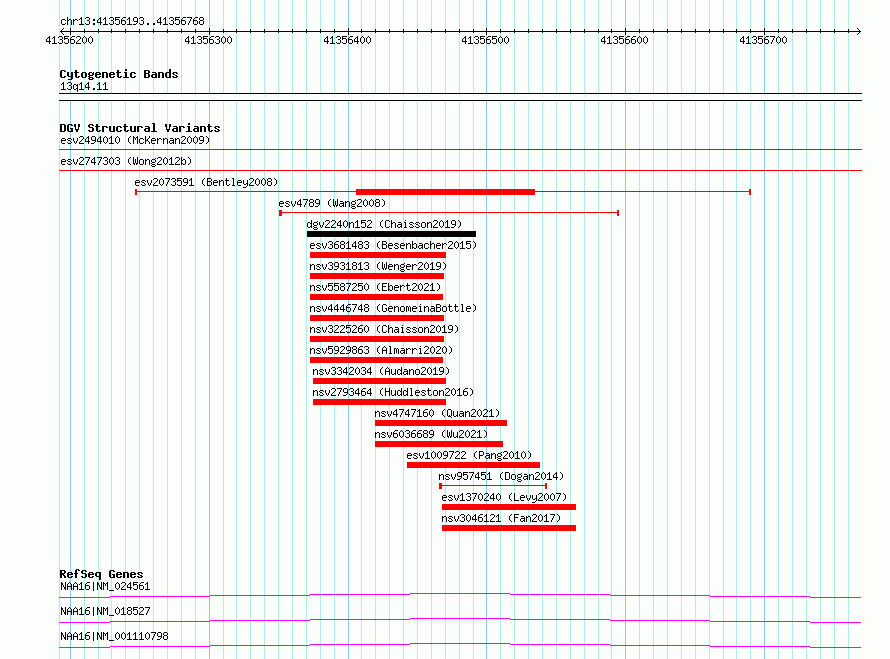Click nsv3931813 (Wenger2019) label

[378, 266]
